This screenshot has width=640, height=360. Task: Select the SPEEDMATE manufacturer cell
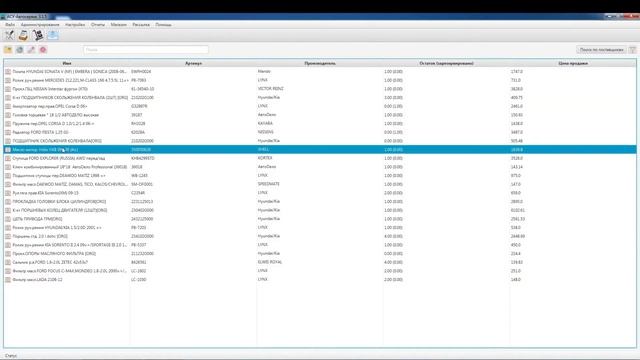coord(269,184)
